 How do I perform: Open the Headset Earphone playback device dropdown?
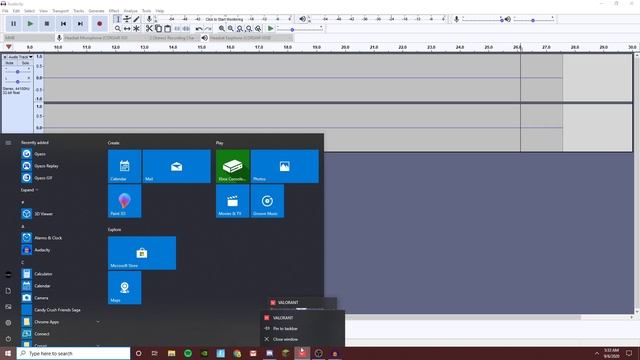(251, 38)
